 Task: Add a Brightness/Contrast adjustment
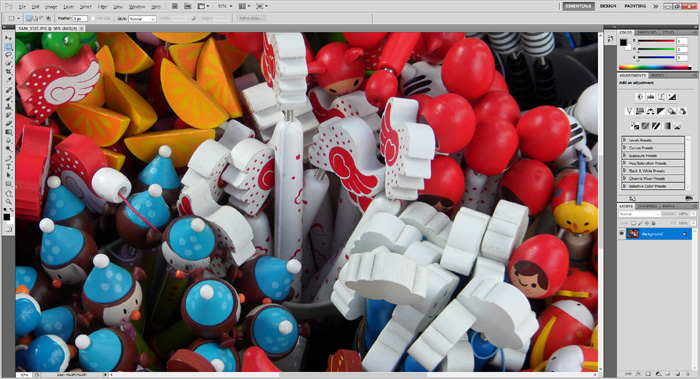(x=640, y=96)
